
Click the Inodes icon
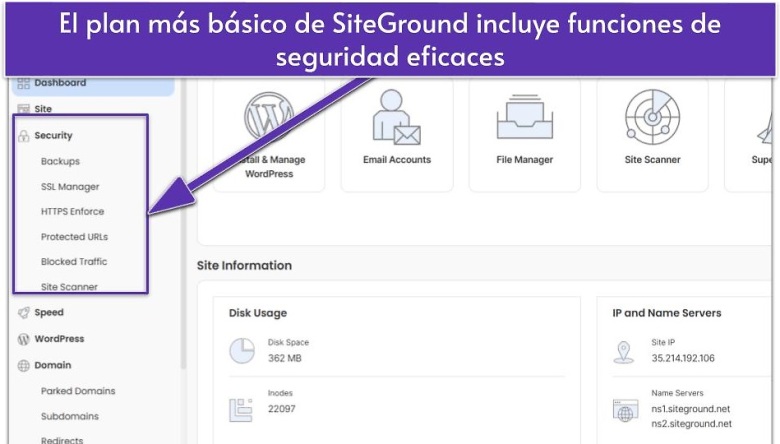click(241, 410)
